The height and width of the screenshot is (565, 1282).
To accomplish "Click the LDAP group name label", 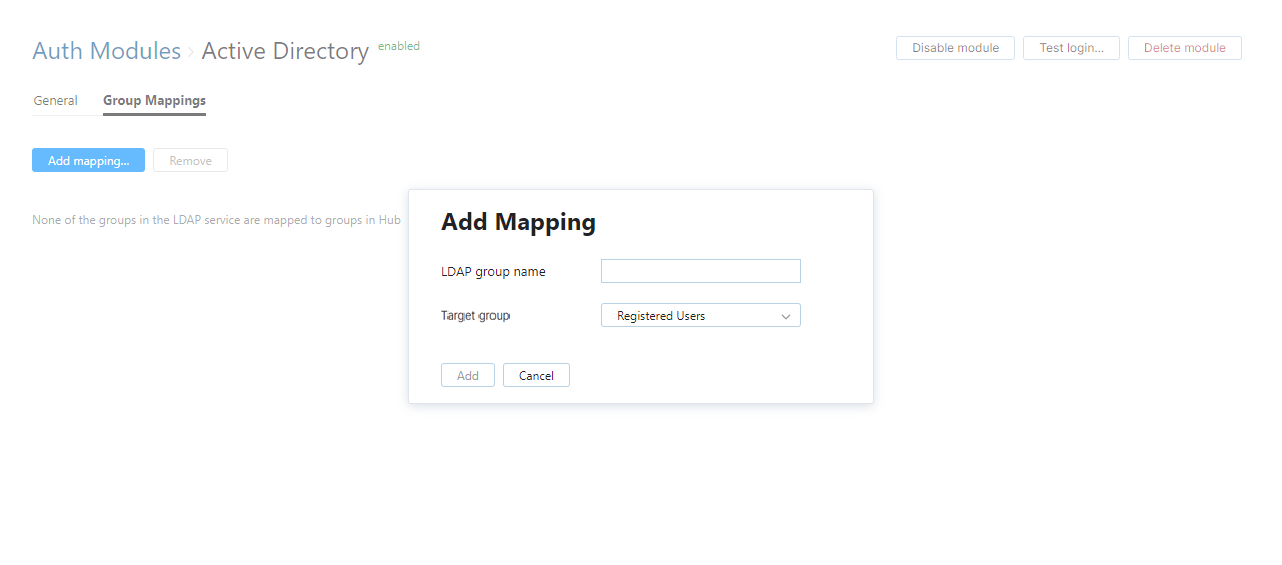I will tap(493, 272).
